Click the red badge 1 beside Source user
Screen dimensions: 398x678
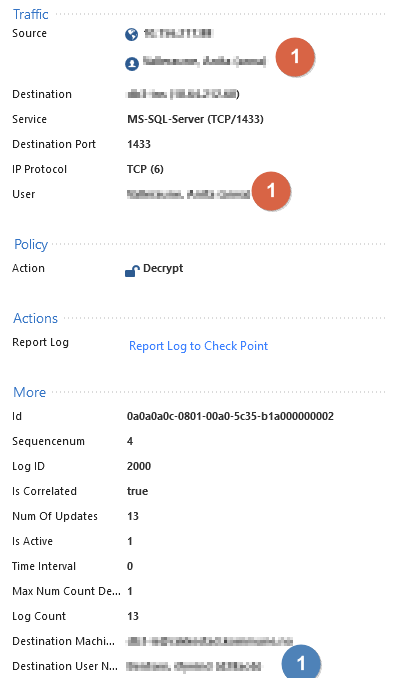[295, 57]
